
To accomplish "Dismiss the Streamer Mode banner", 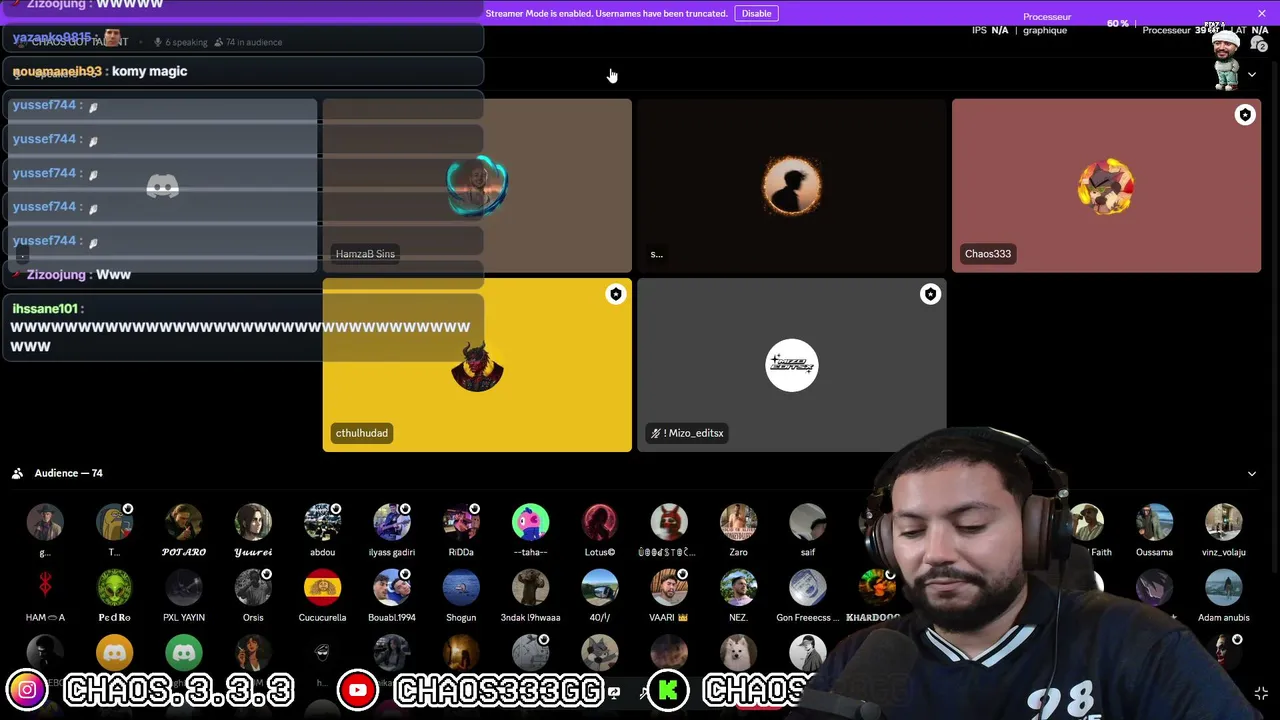I will [1262, 13].
